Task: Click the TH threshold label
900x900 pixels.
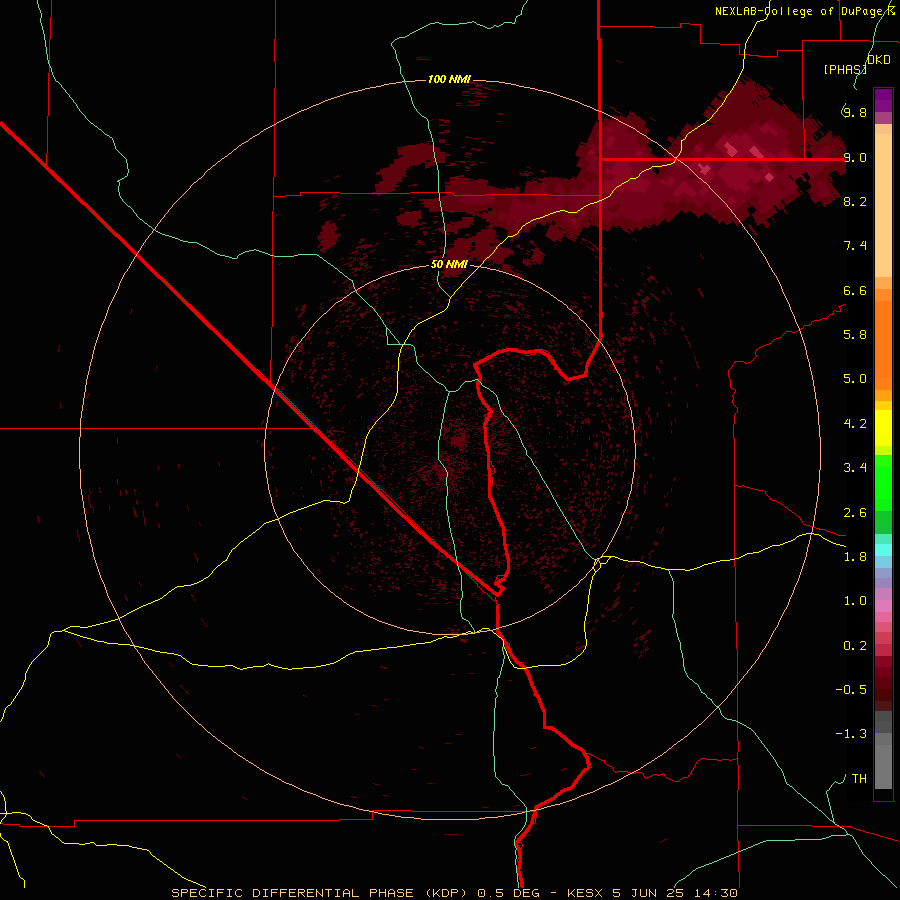Action: pyautogui.click(x=859, y=779)
